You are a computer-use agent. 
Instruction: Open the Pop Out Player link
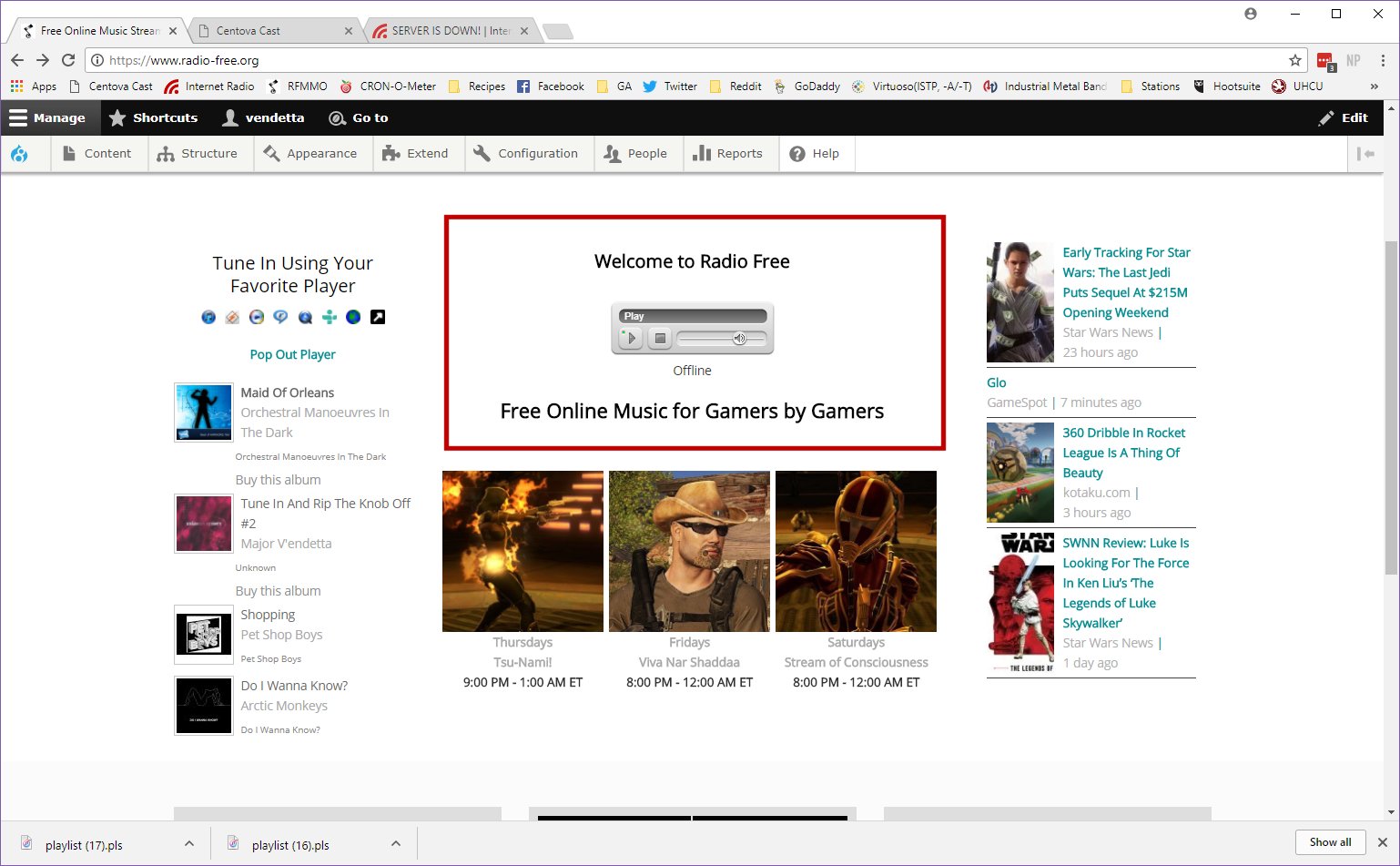pos(292,354)
